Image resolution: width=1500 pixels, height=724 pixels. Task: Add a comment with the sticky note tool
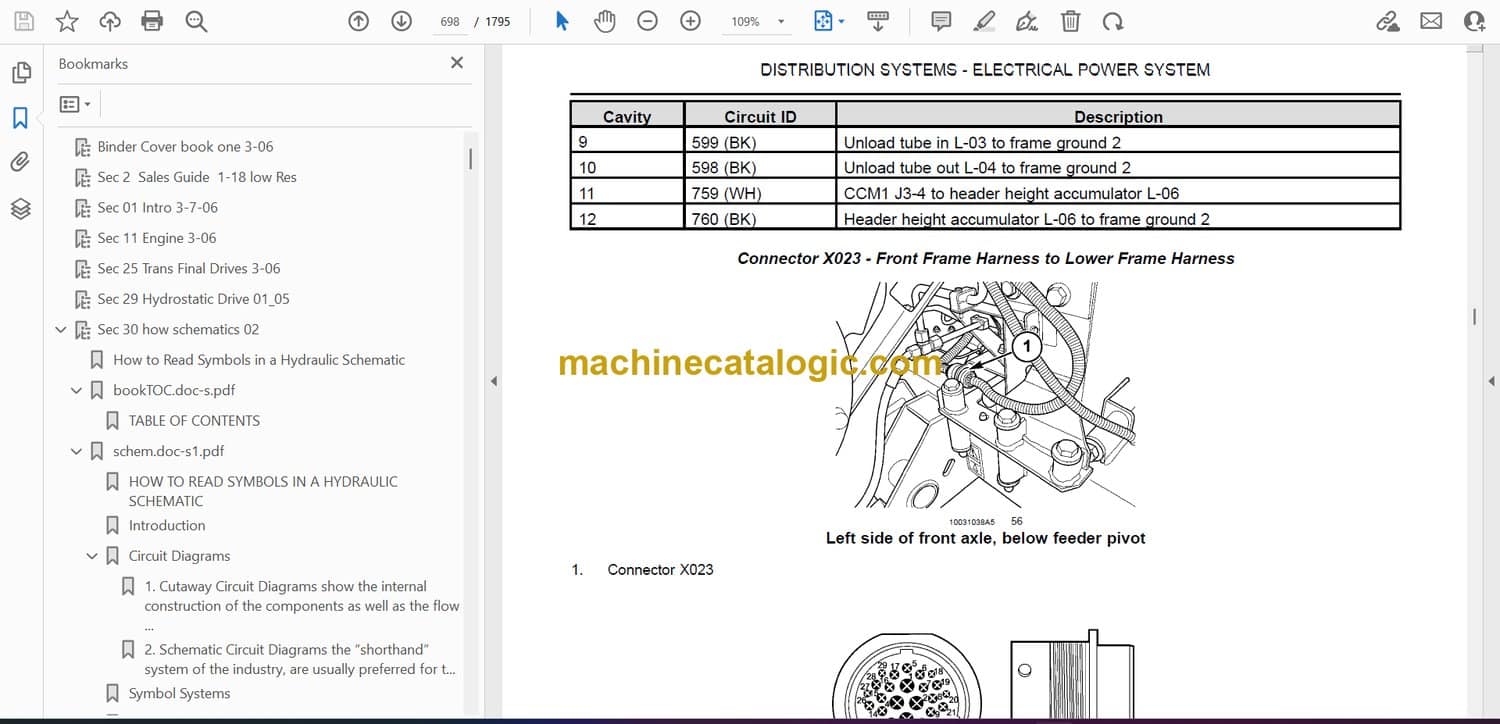[x=940, y=21]
